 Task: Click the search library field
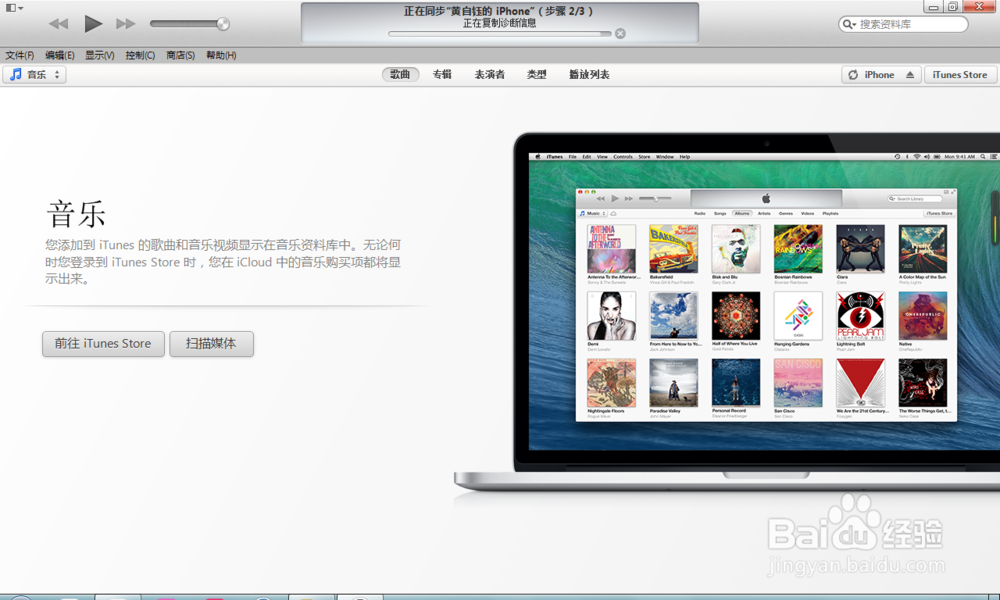click(x=903, y=24)
